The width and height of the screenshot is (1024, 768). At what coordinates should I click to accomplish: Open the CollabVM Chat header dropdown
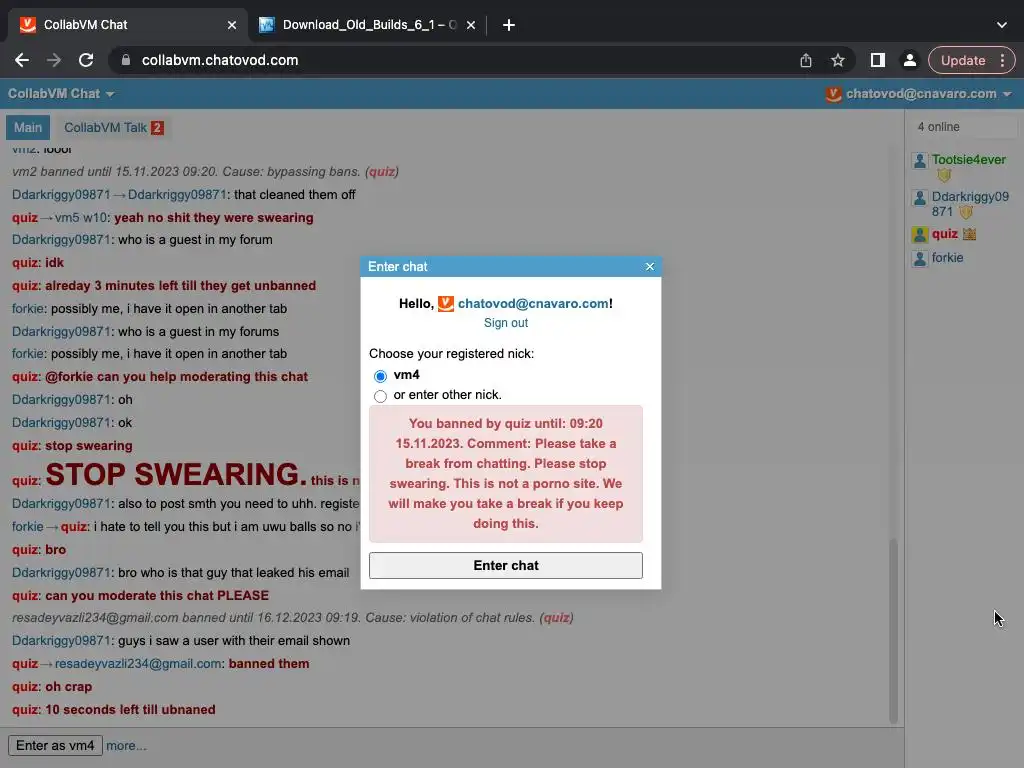[61, 94]
